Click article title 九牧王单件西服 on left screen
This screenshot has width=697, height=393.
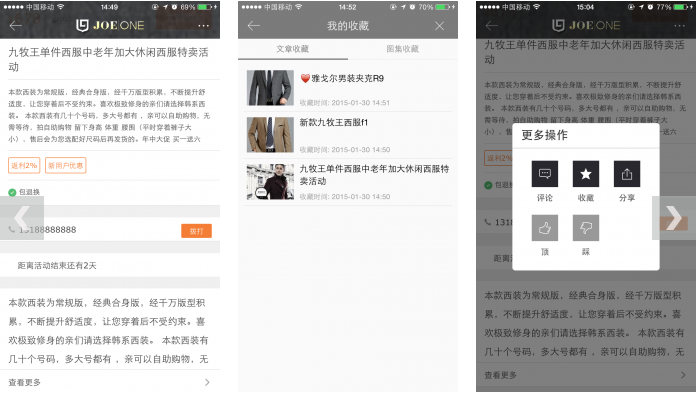108,59
